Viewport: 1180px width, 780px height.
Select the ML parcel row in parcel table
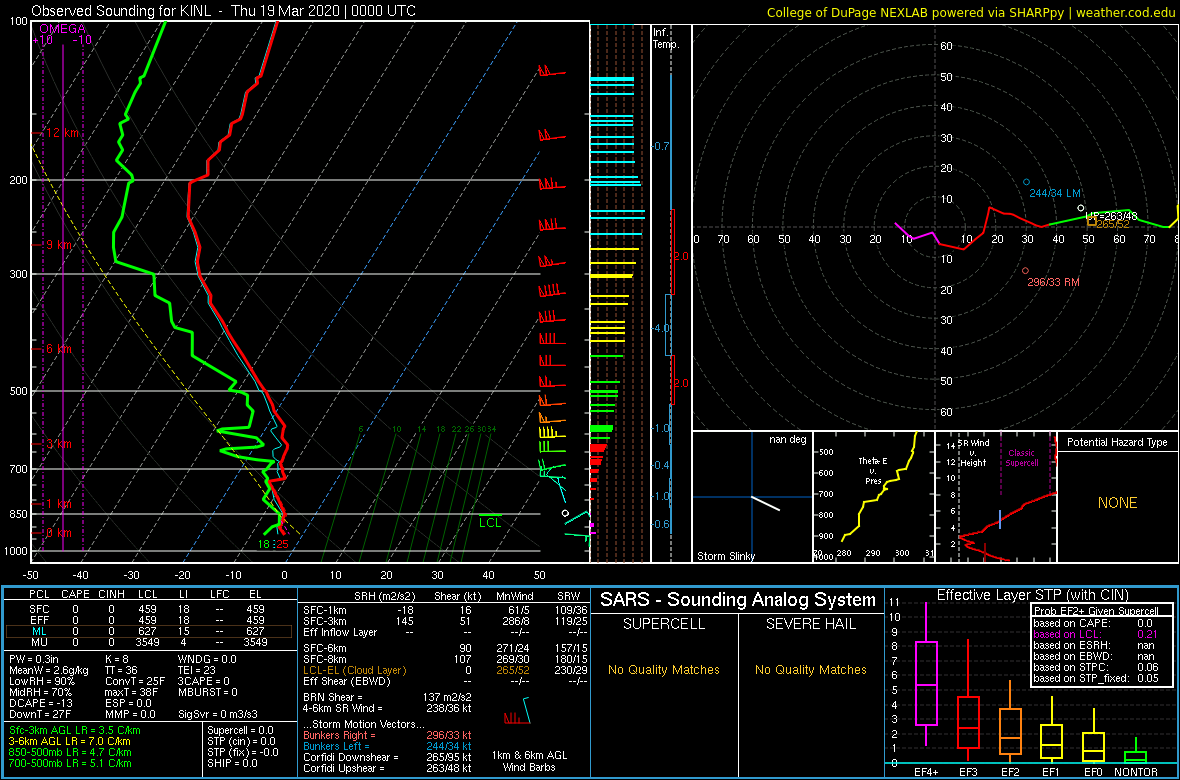150,632
